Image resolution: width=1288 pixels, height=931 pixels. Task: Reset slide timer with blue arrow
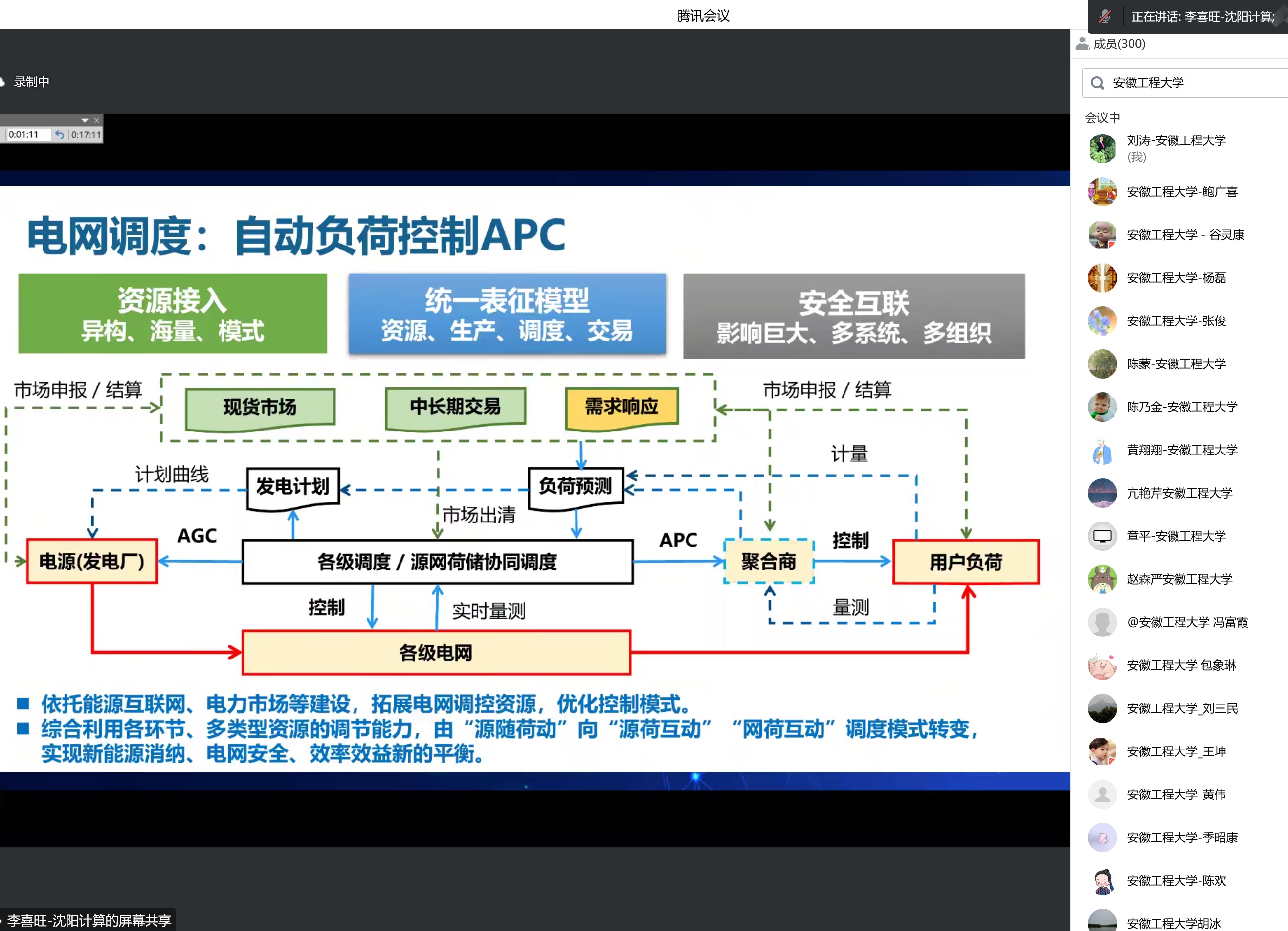click(60, 135)
